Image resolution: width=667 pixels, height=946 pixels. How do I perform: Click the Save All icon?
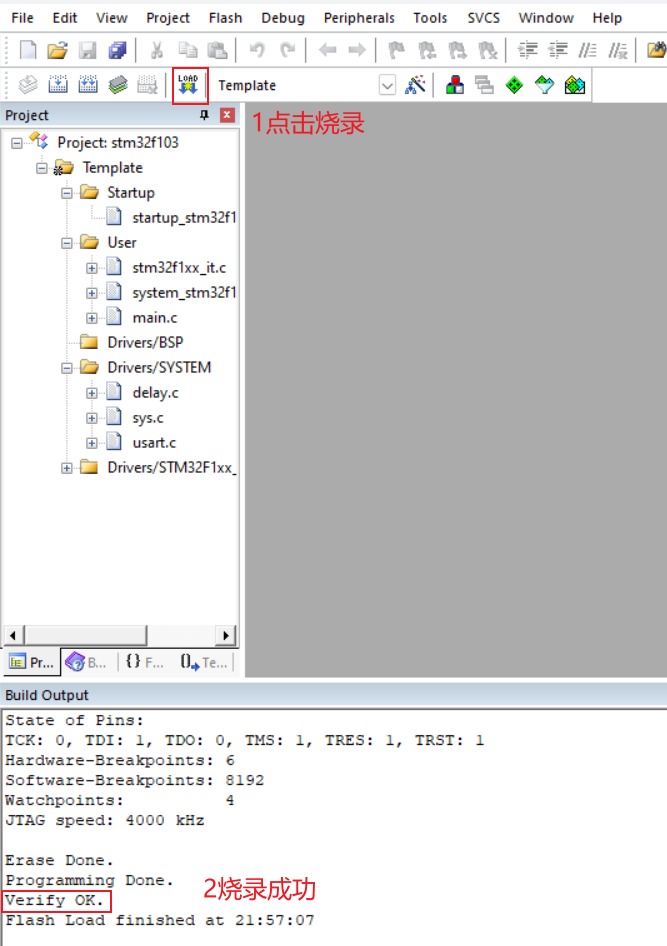pos(117,51)
